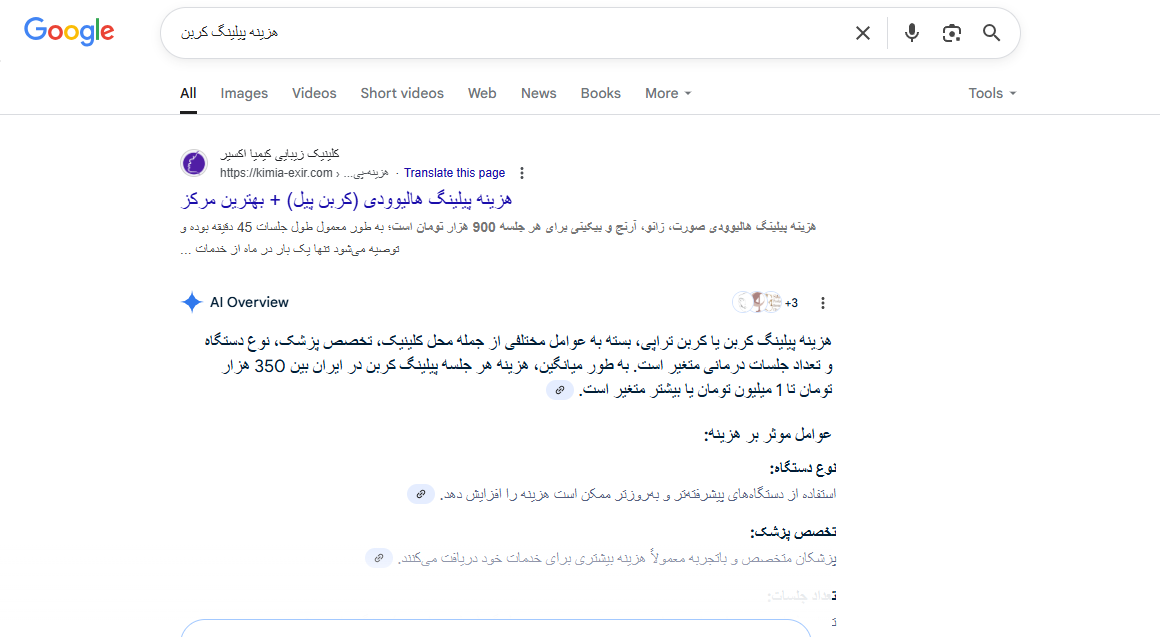Open search by image camera icon
This screenshot has height=637, width=1160.
pos(951,33)
